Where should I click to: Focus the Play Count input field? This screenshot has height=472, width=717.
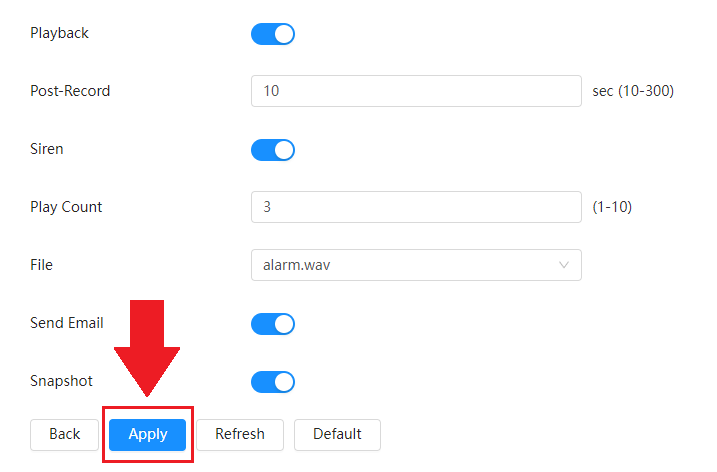coord(415,207)
